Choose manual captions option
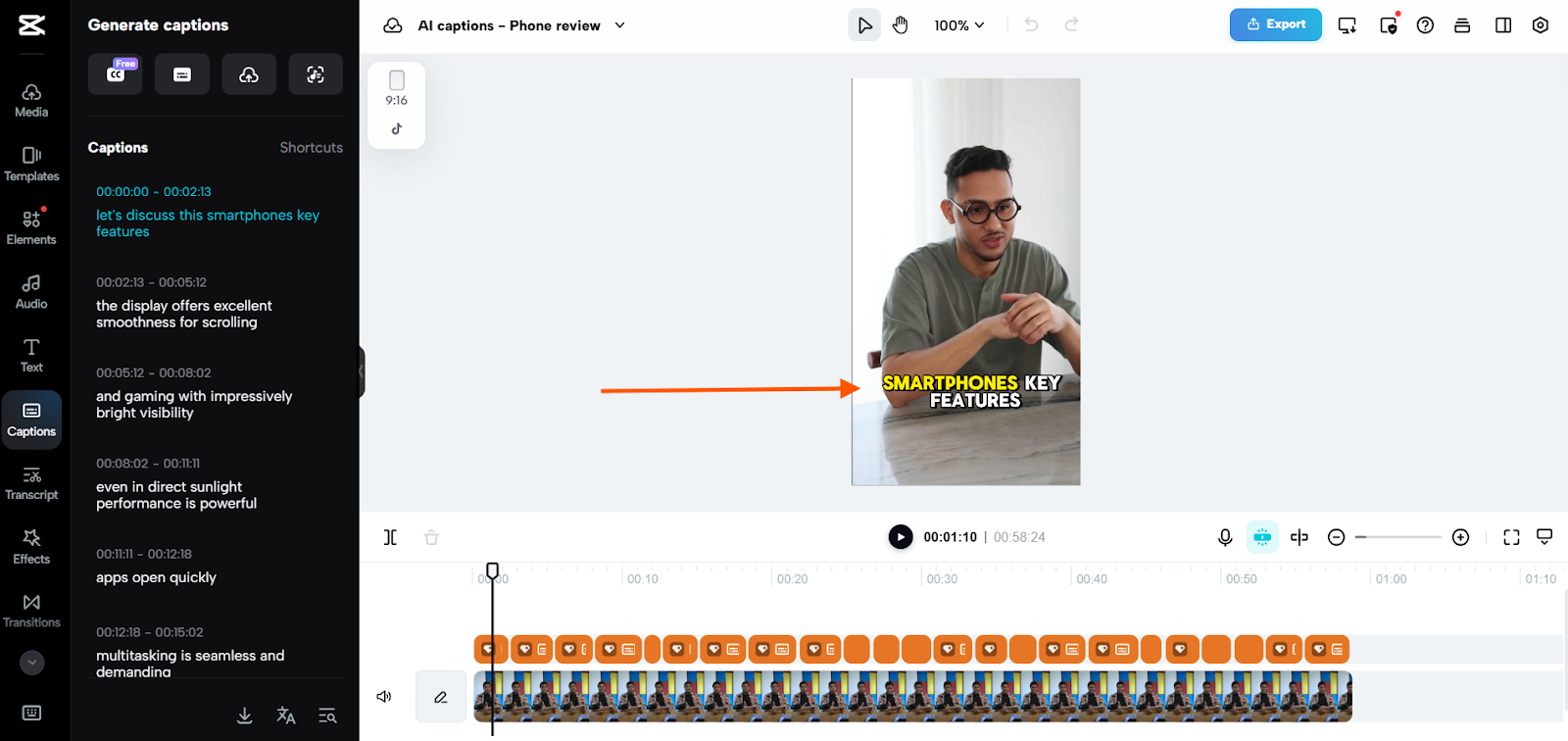 pos(182,74)
